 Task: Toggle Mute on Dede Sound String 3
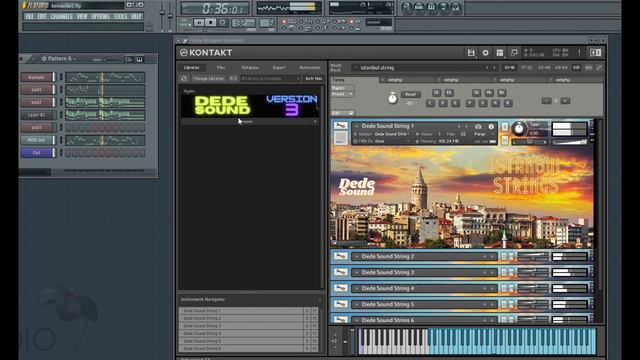pyautogui.click(x=511, y=272)
